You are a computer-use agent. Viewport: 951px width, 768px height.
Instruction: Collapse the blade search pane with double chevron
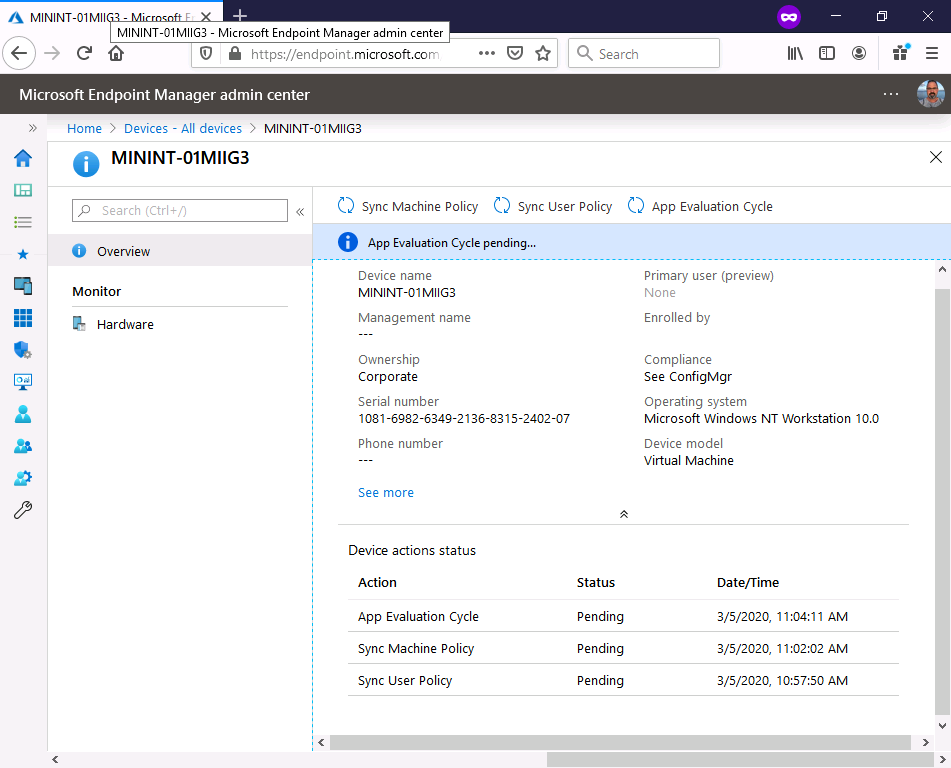click(300, 211)
